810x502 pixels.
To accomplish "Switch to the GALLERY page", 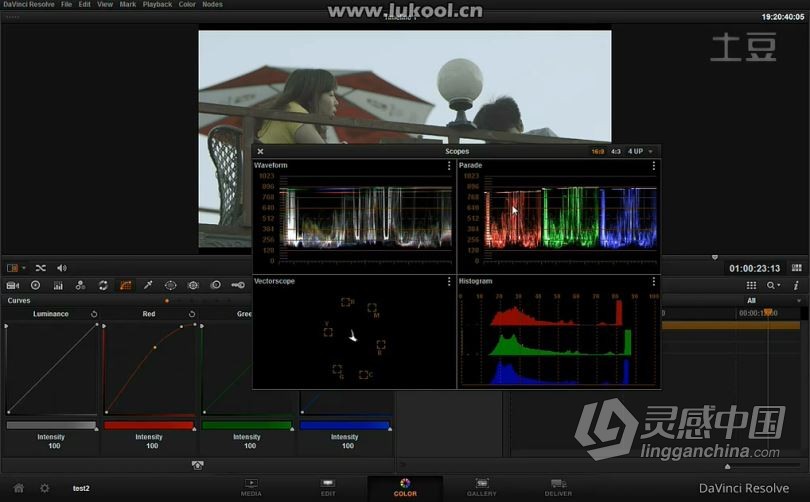I will (x=481, y=488).
